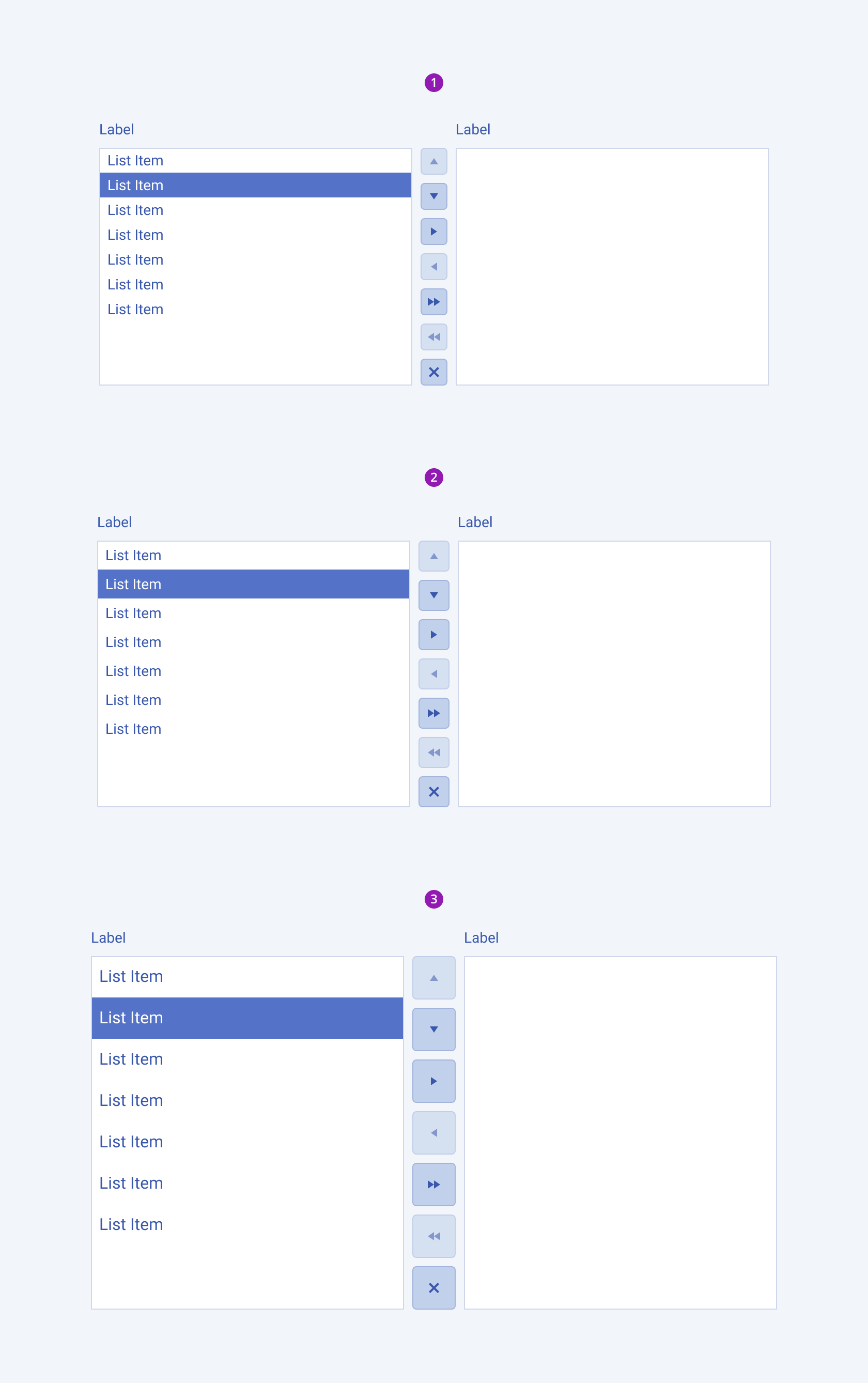
Task: Select the first List Item in example 1
Action: coord(135,161)
